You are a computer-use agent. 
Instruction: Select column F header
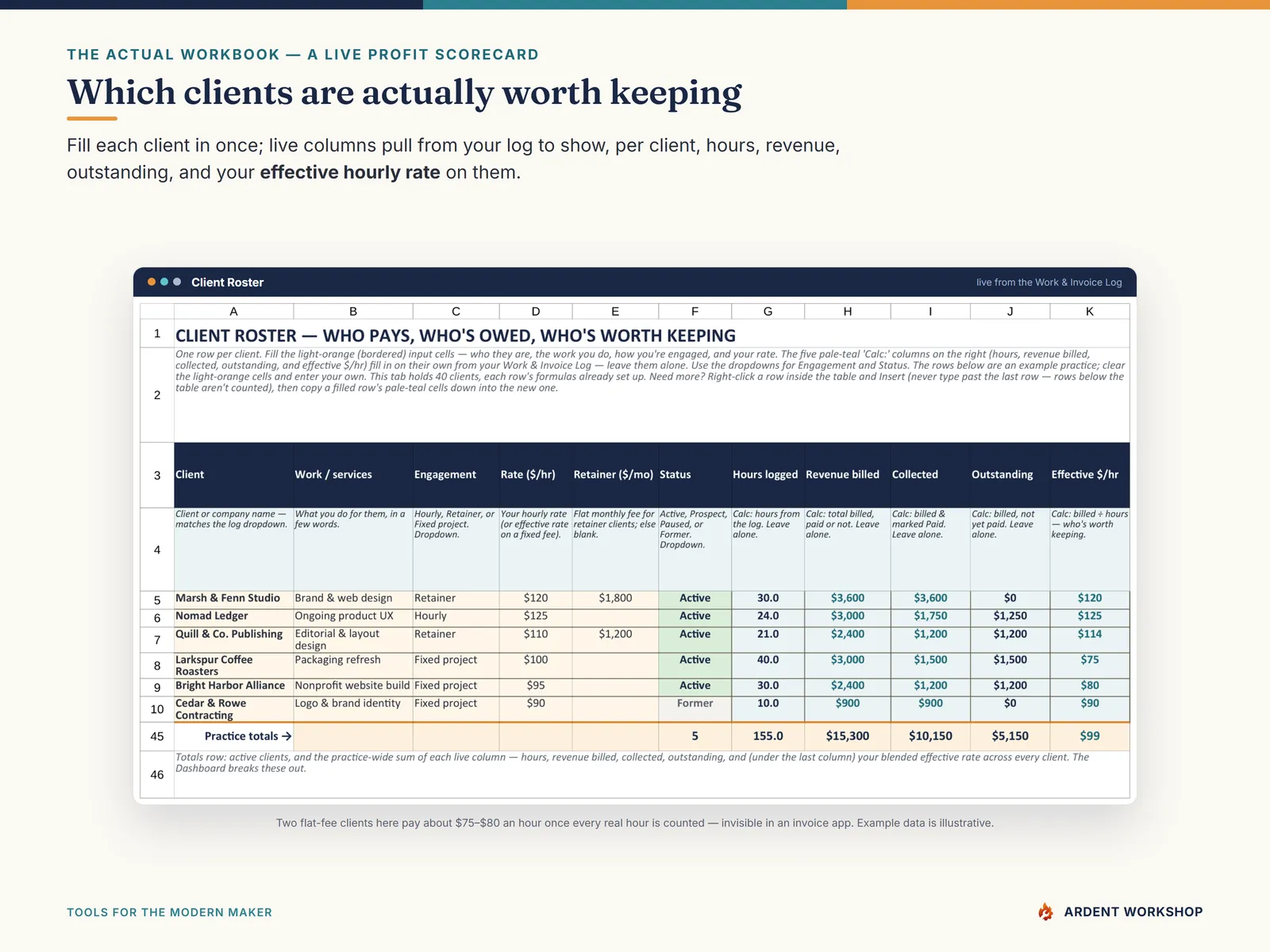(695, 311)
